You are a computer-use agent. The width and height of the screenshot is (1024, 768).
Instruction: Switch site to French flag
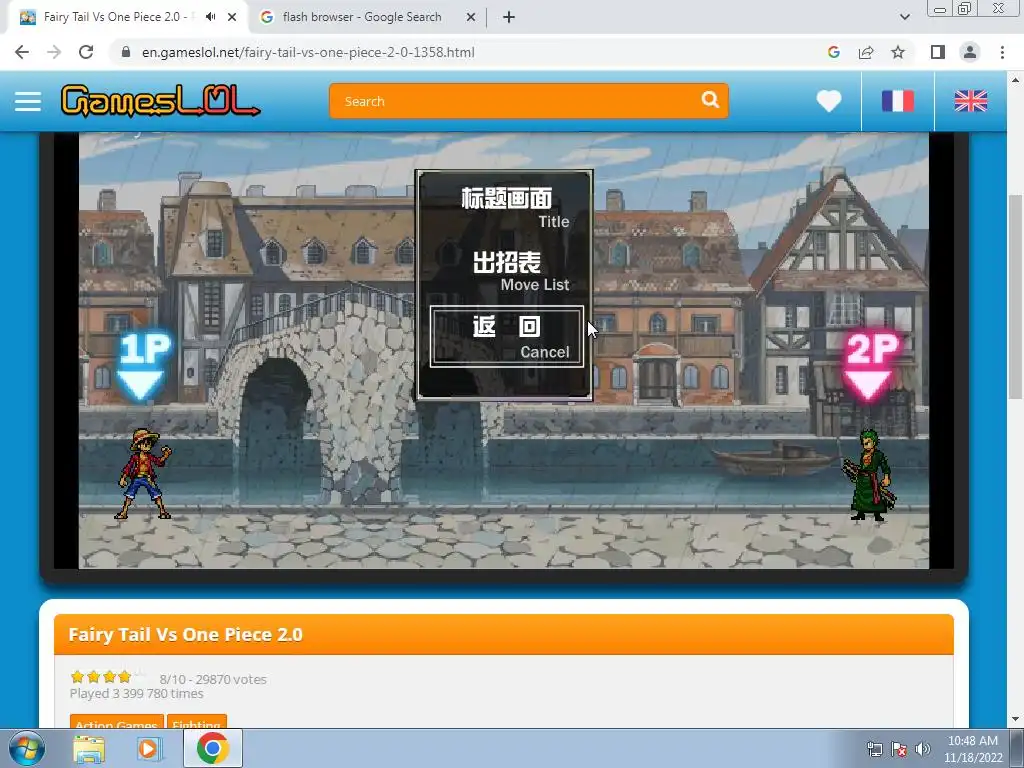click(x=898, y=101)
